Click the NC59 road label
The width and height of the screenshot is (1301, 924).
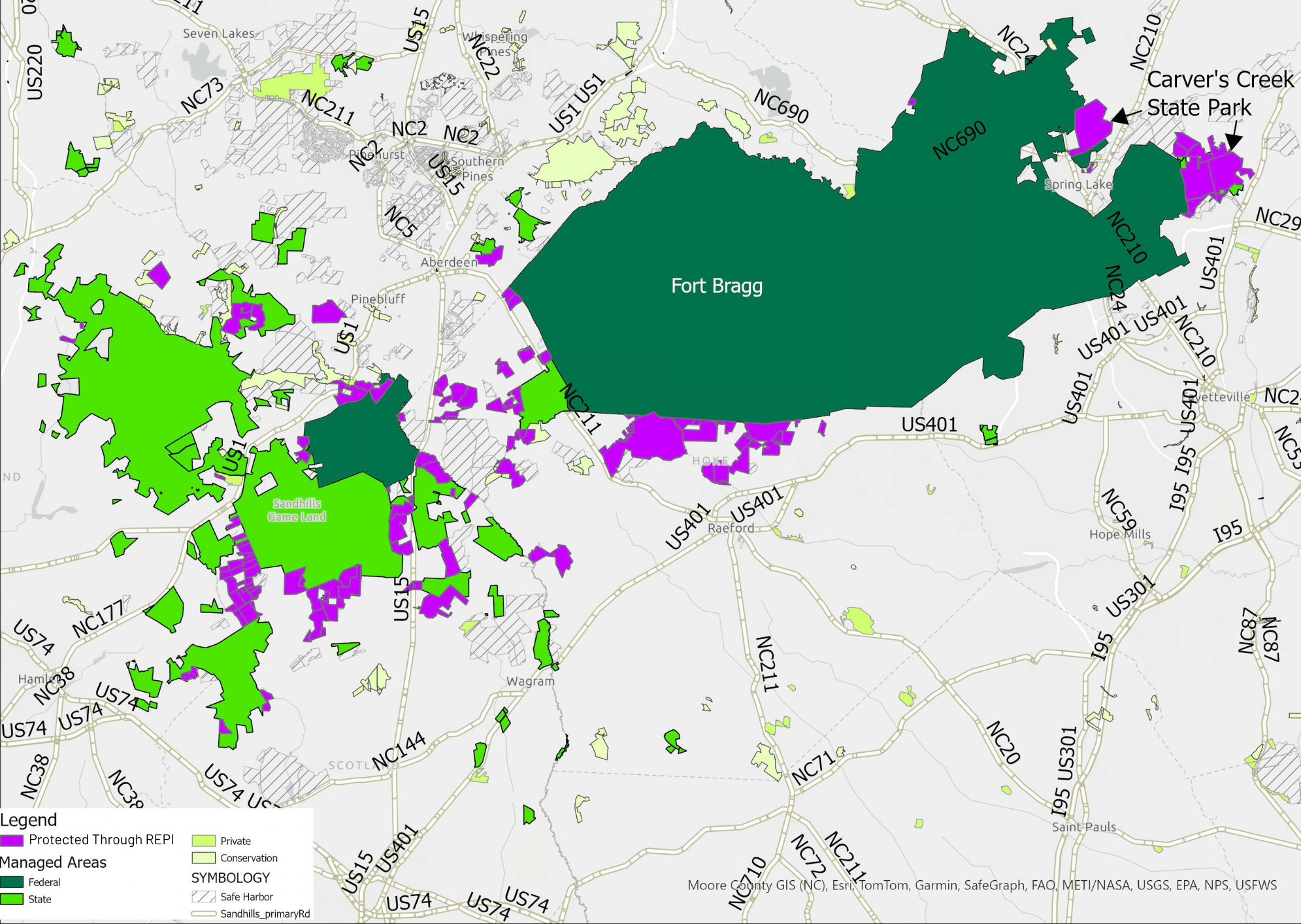1119,511
